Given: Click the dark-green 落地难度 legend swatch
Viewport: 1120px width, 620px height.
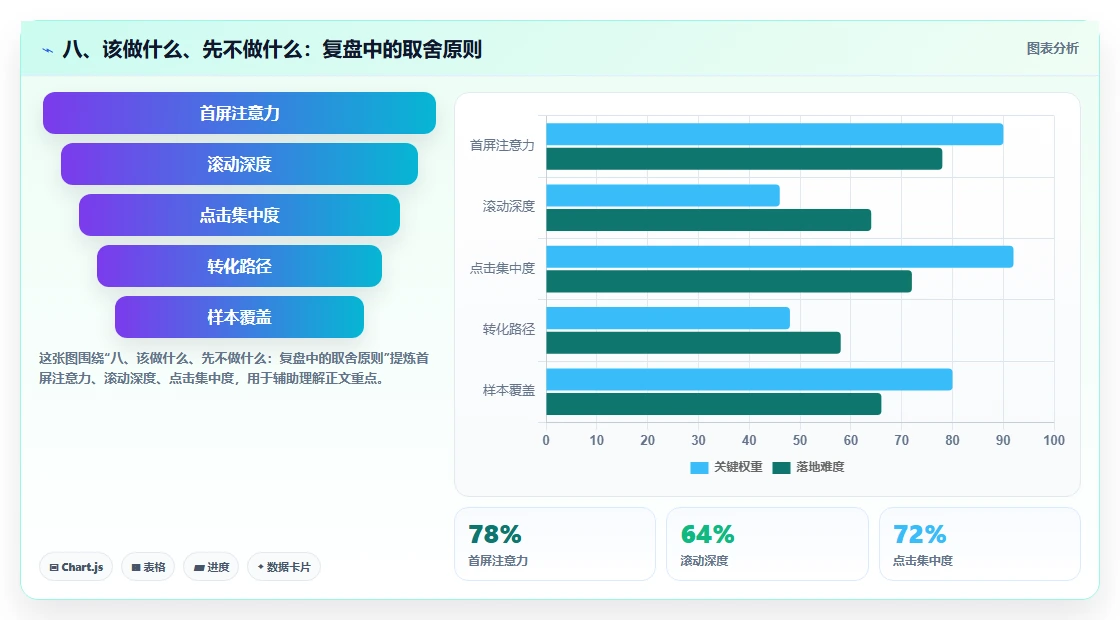Looking at the screenshot, I should [x=781, y=468].
